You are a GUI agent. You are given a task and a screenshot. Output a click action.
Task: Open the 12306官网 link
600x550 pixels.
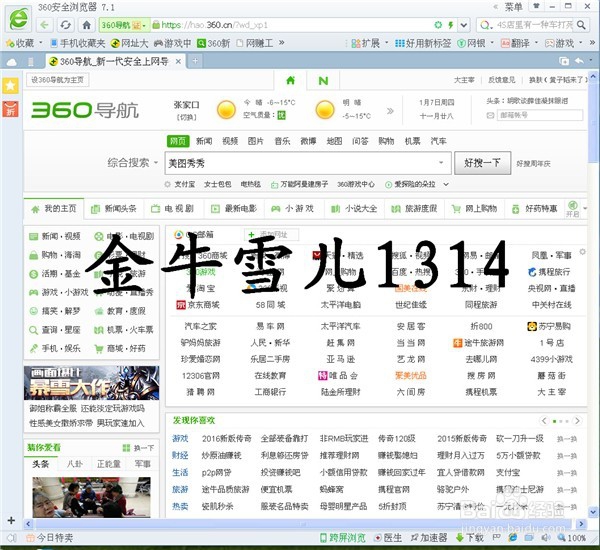[201, 376]
